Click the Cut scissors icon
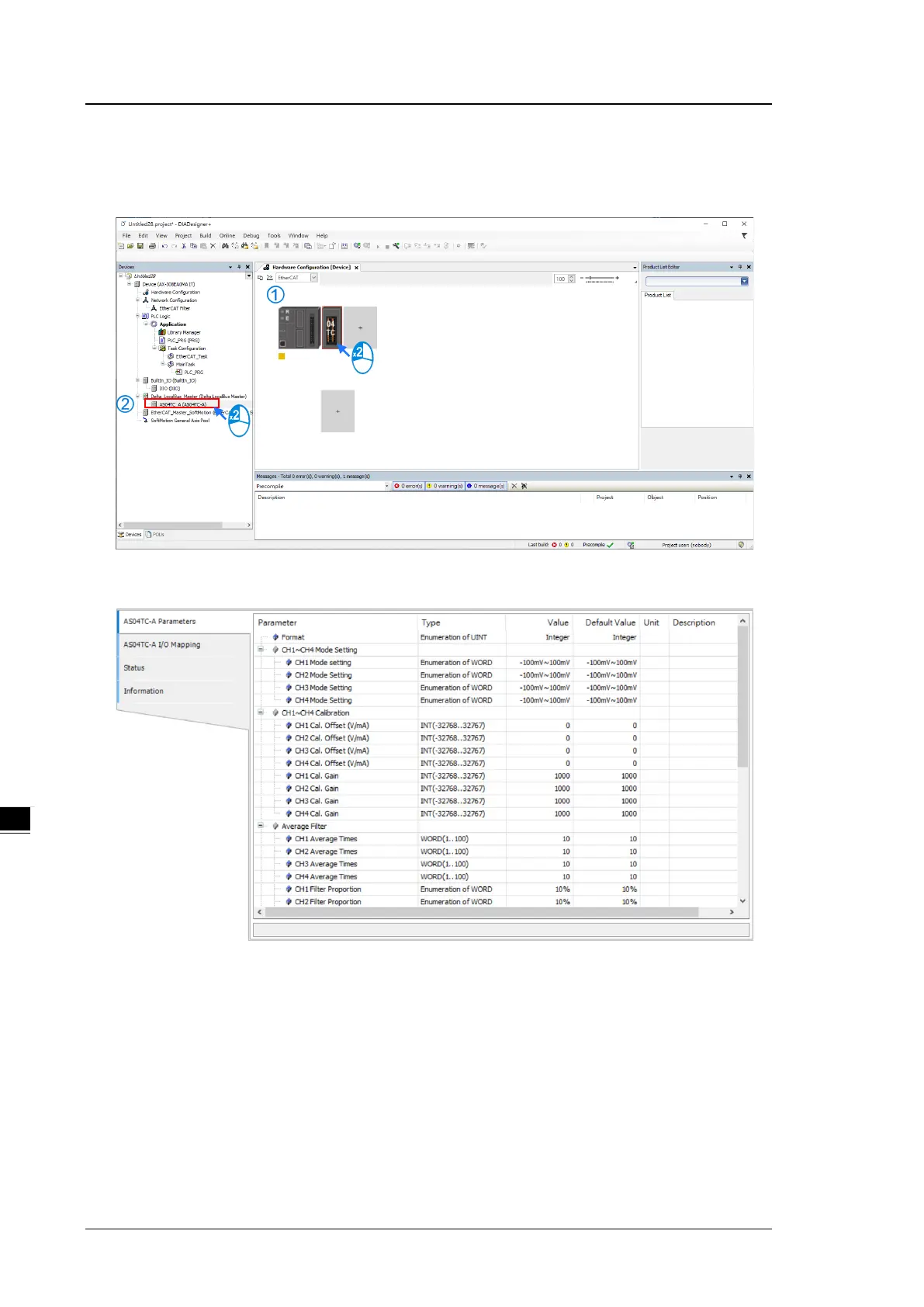 pyautogui.click(x=184, y=246)
